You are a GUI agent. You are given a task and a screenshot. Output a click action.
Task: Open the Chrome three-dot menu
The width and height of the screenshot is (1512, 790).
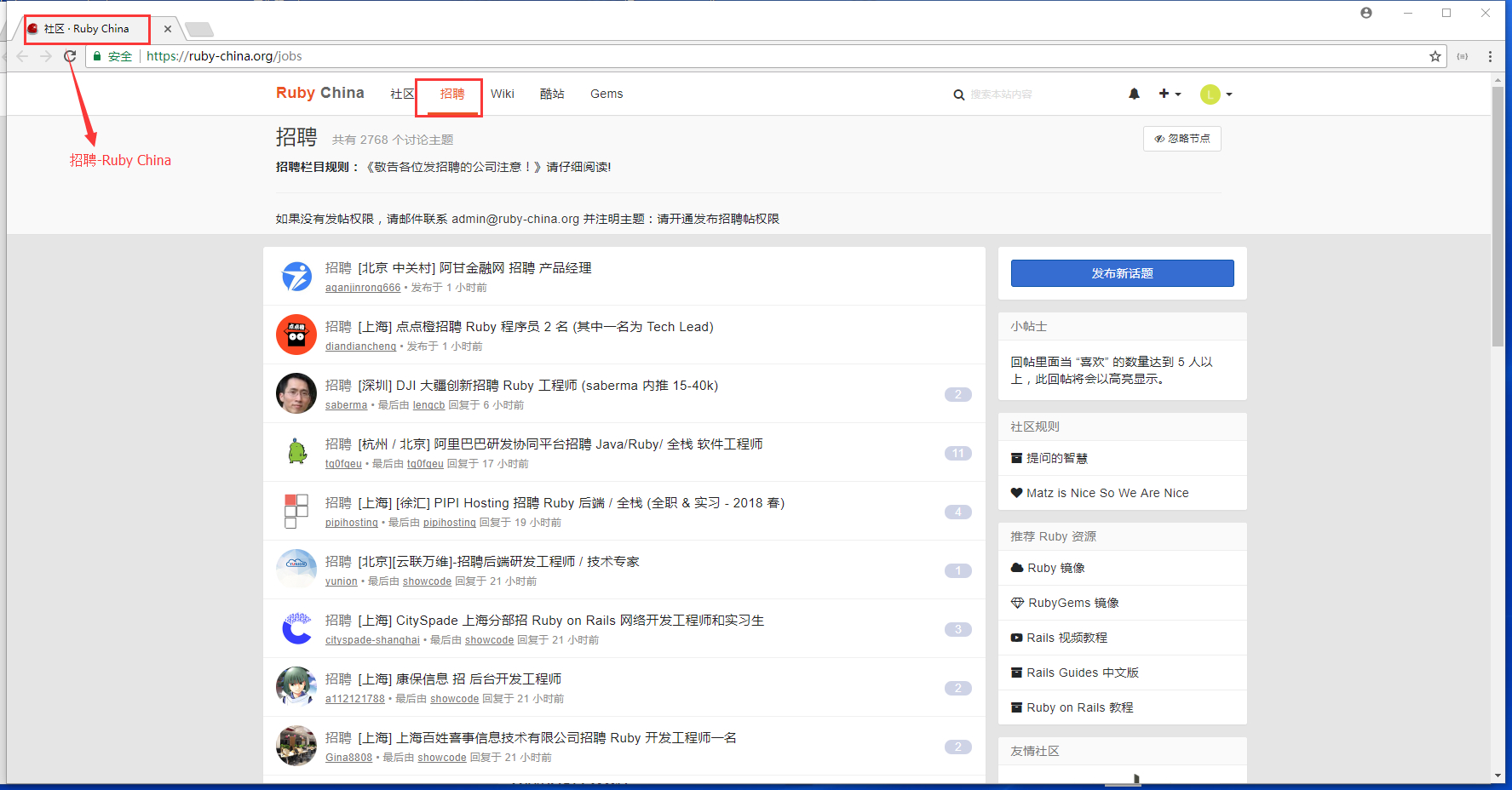(x=1490, y=56)
